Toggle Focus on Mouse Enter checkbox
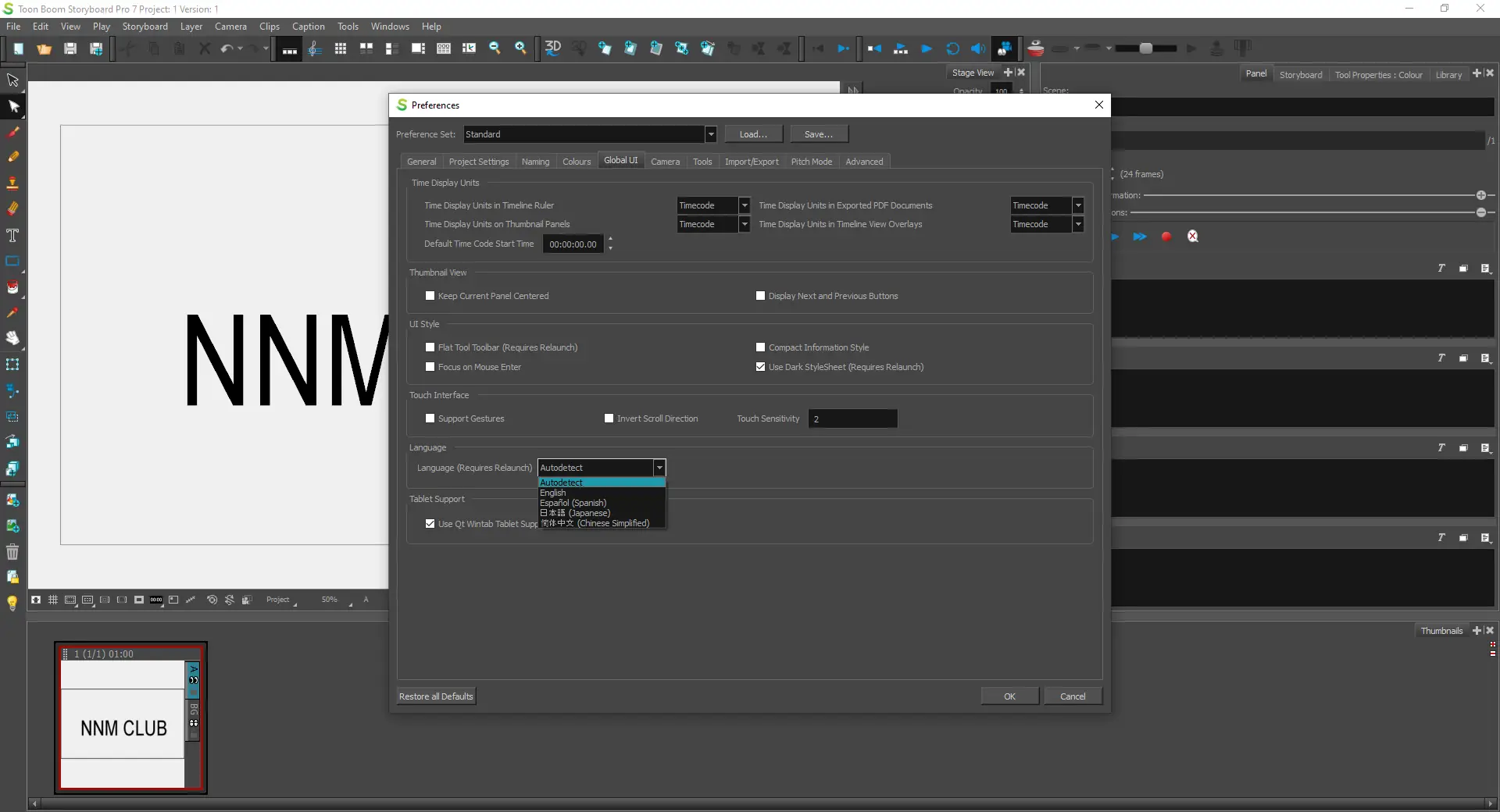This screenshot has width=1500, height=812. pos(430,367)
